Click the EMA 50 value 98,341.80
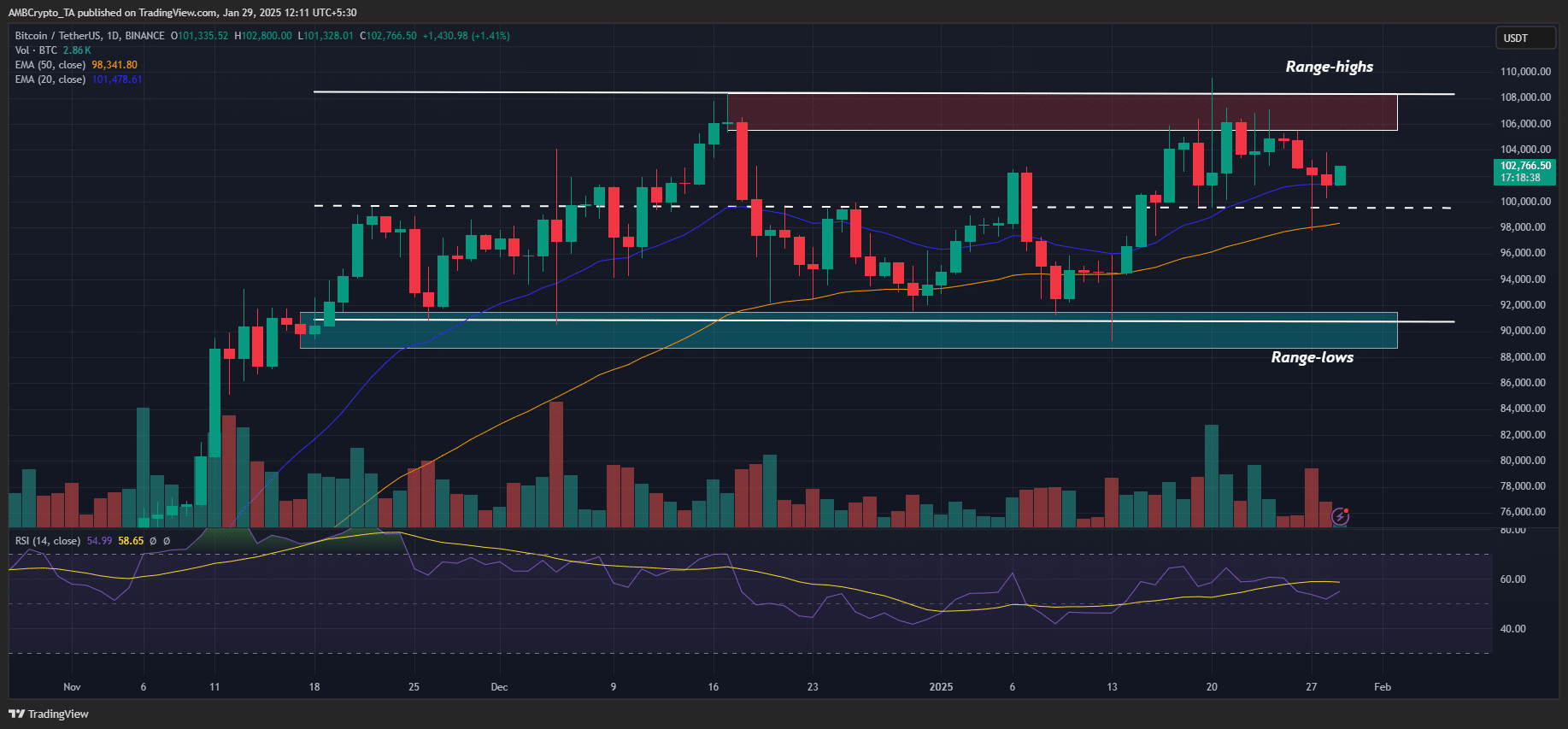This screenshot has width=1568, height=729. point(115,65)
